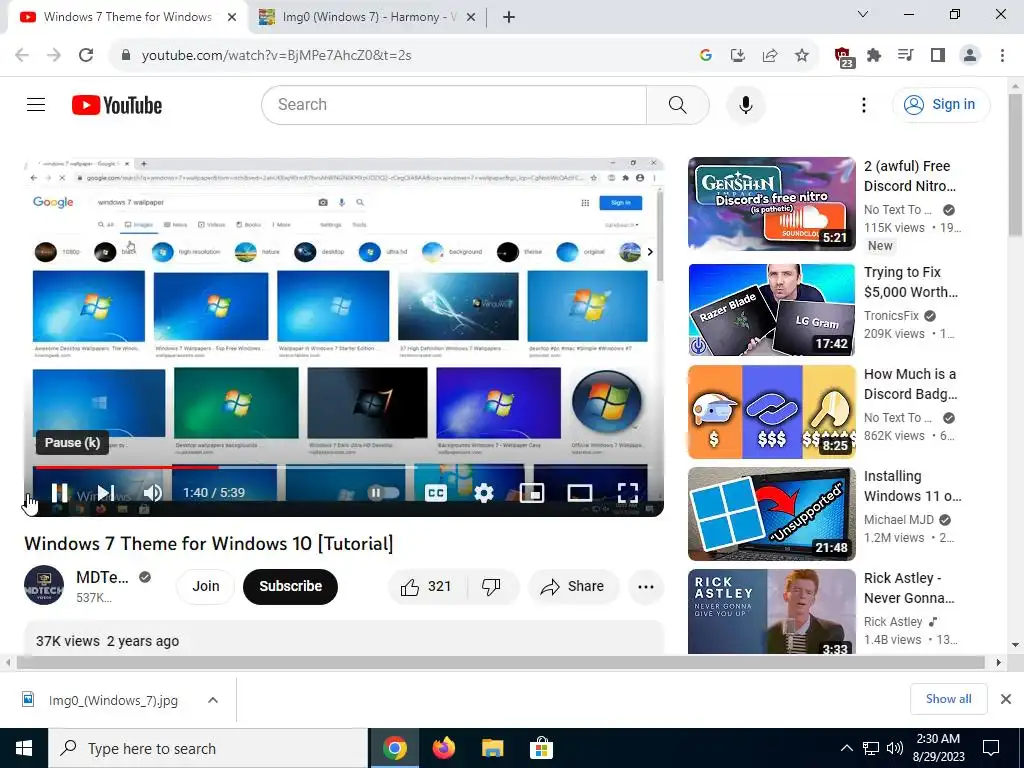This screenshot has width=1024, height=768.
Task: Open Chrome profile avatar
Action: coord(970,56)
